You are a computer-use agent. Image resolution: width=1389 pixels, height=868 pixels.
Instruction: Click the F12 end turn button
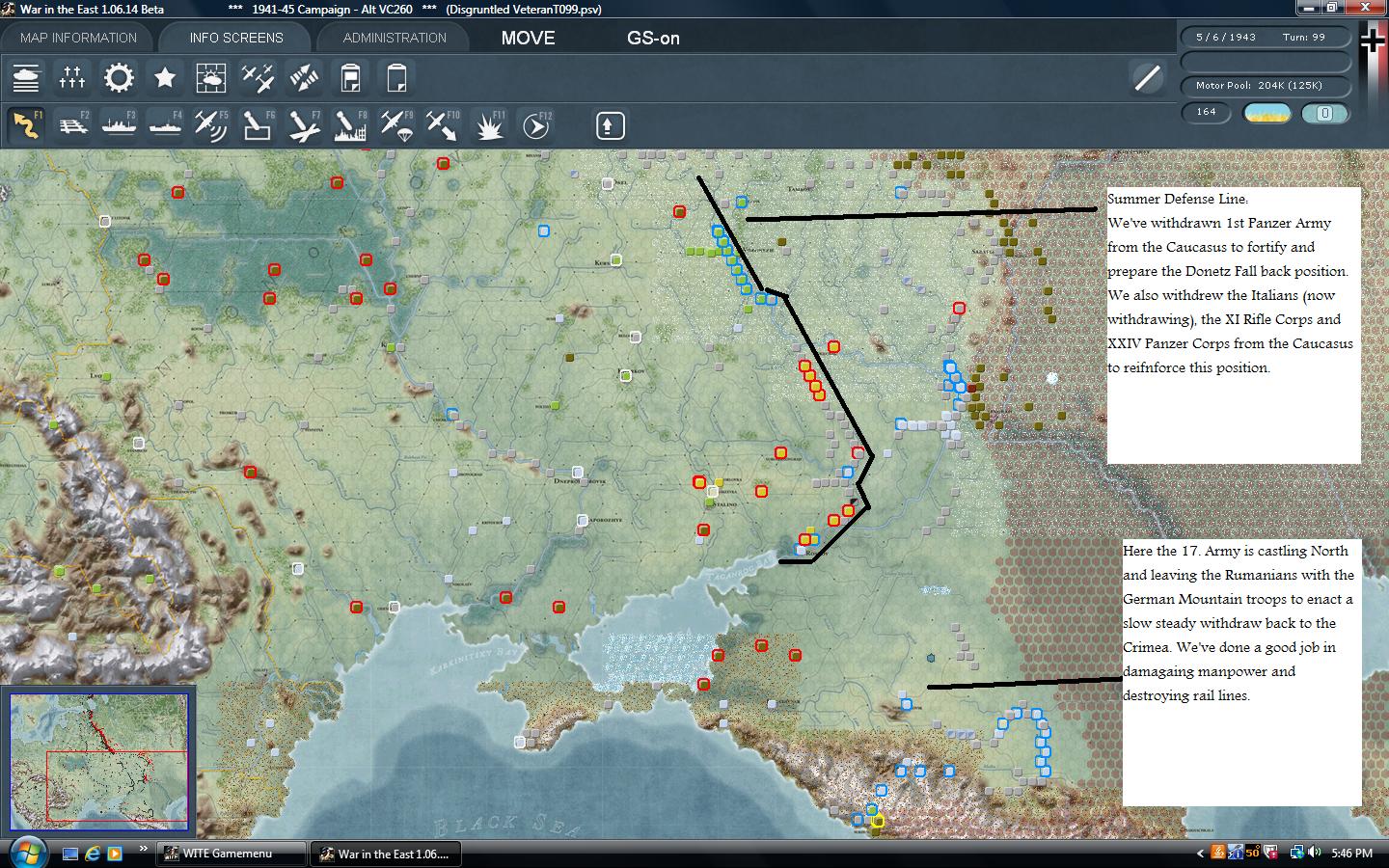click(536, 125)
